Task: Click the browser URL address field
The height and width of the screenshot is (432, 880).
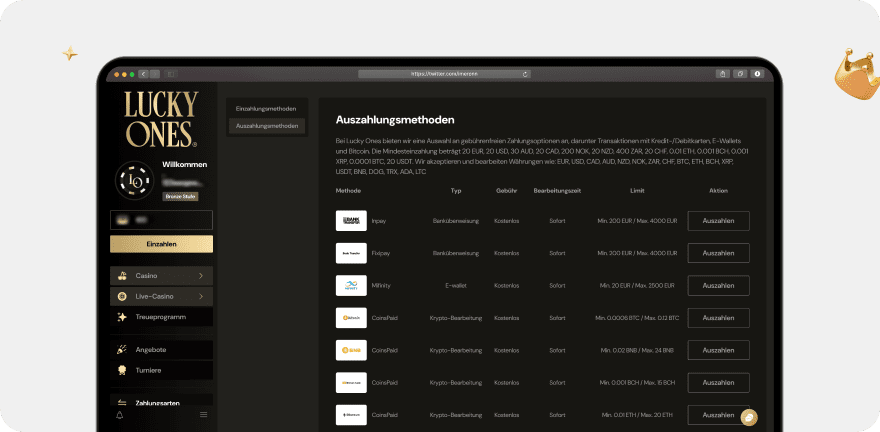Action: point(440,74)
